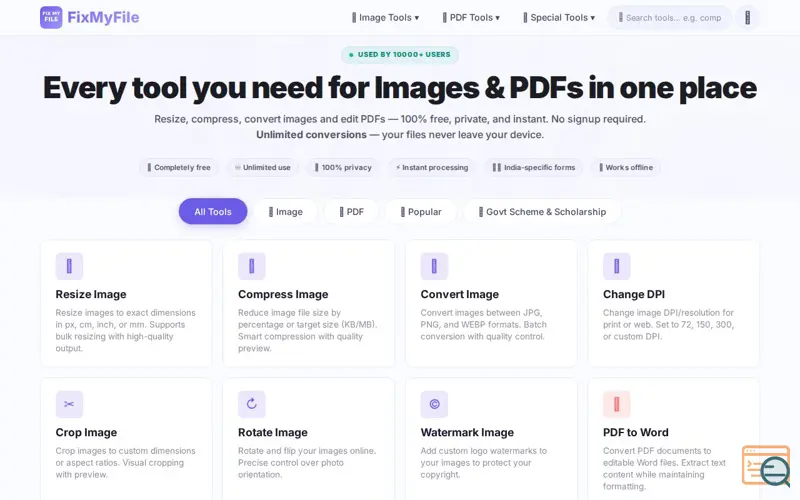Click the Compress Image description text
This screenshot has height=500, width=800.
point(308,331)
